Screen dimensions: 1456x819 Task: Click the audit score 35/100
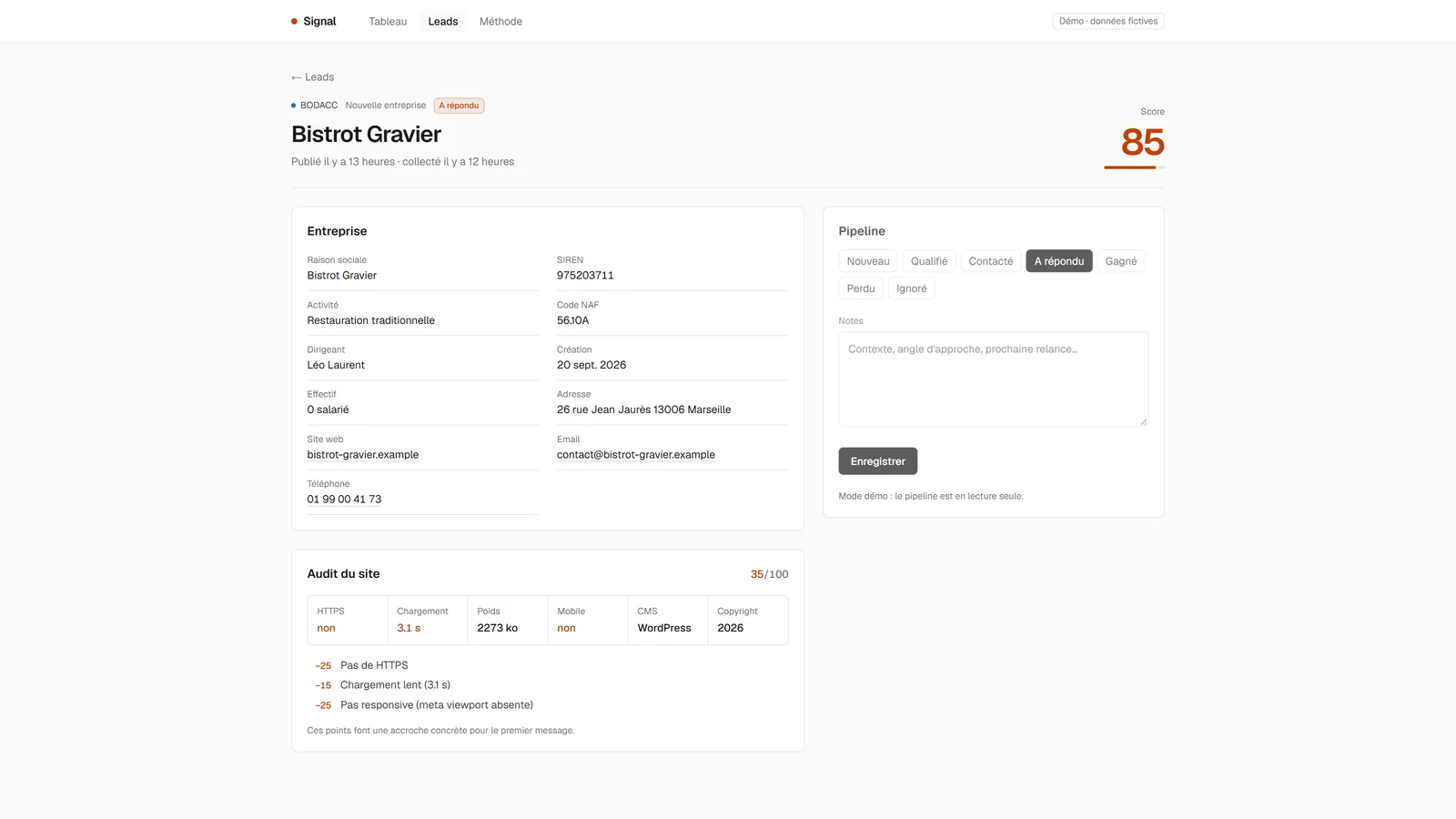(x=770, y=574)
